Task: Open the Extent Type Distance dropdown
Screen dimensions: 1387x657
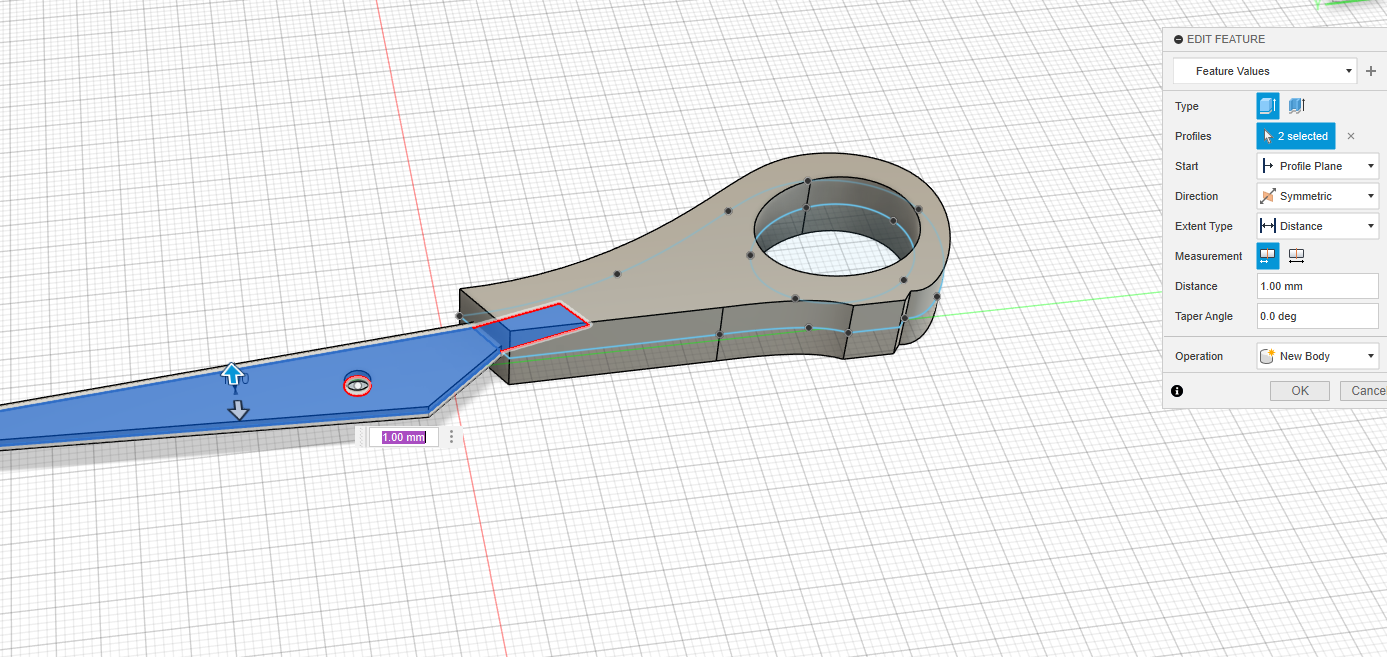Action: pyautogui.click(x=1317, y=226)
